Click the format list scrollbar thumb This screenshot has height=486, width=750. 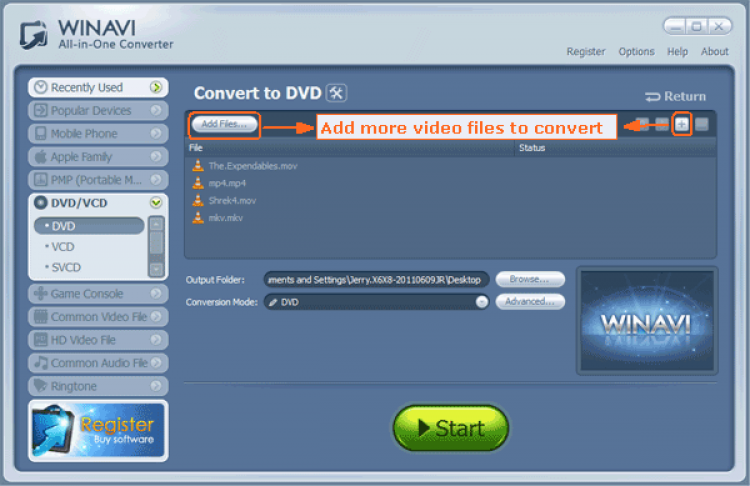click(x=156, y=243)
